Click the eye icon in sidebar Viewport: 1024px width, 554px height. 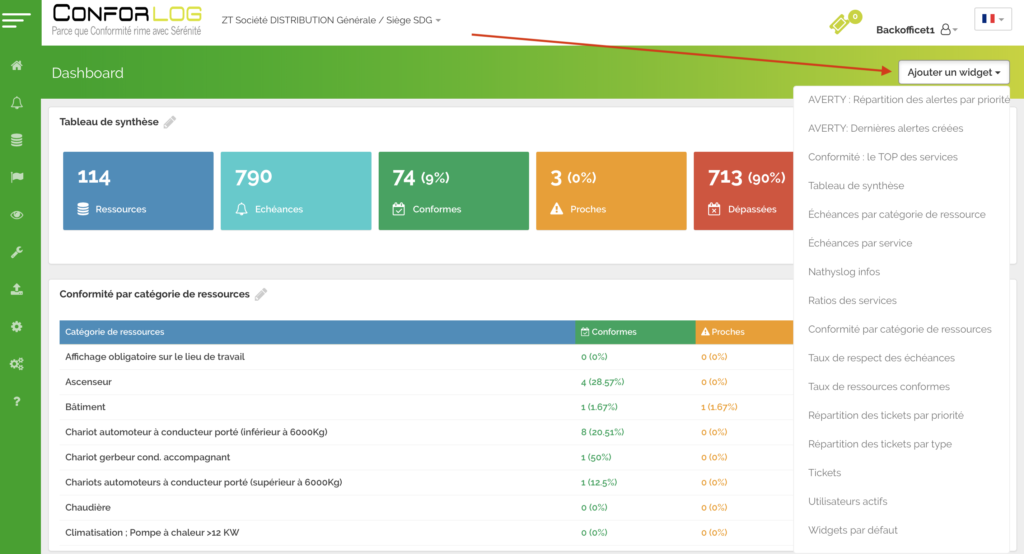17,215
